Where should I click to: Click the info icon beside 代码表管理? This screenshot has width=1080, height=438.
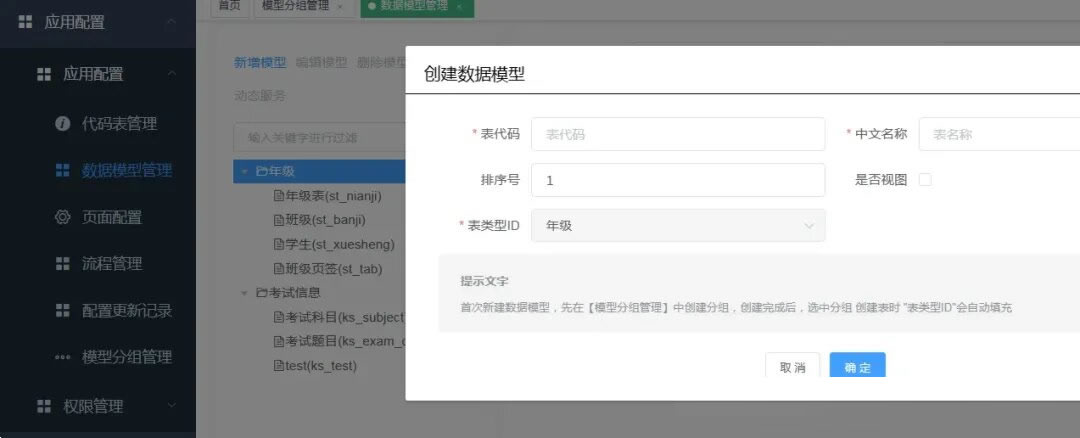pyautogui.click(x=62, y=124)
